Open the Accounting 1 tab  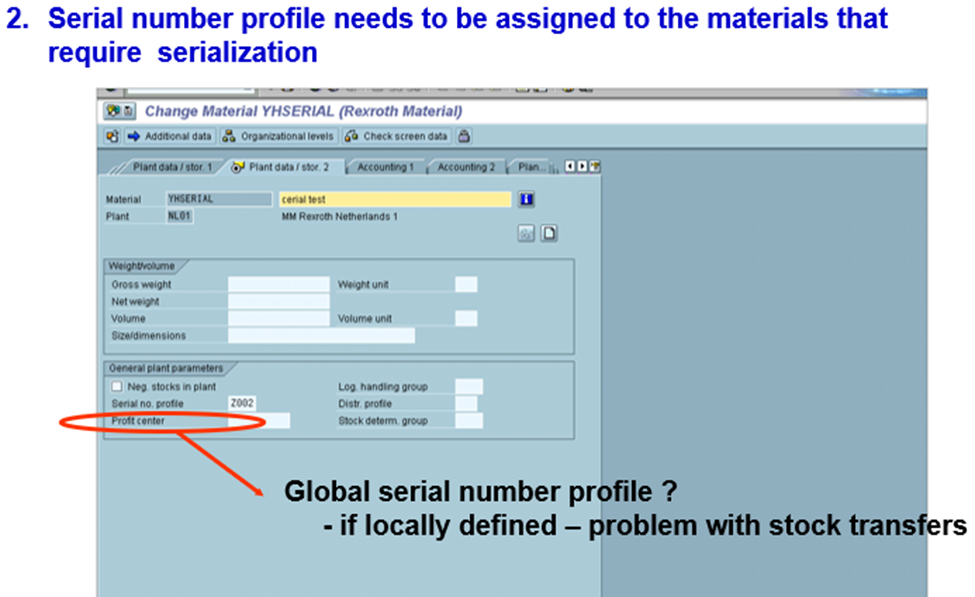[x=385, y=167]
